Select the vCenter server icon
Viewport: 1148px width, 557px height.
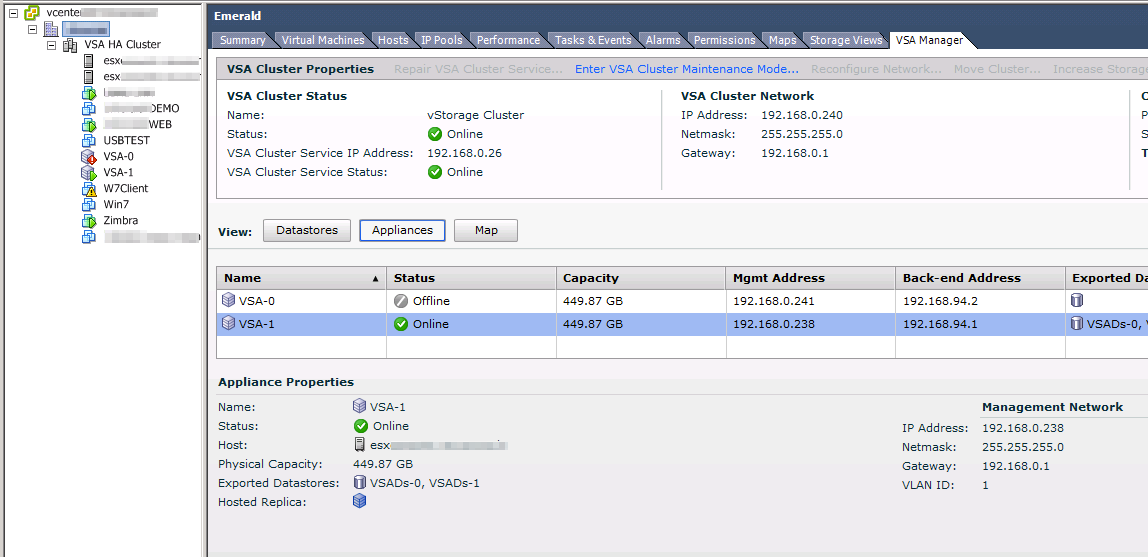pos(32,12)
